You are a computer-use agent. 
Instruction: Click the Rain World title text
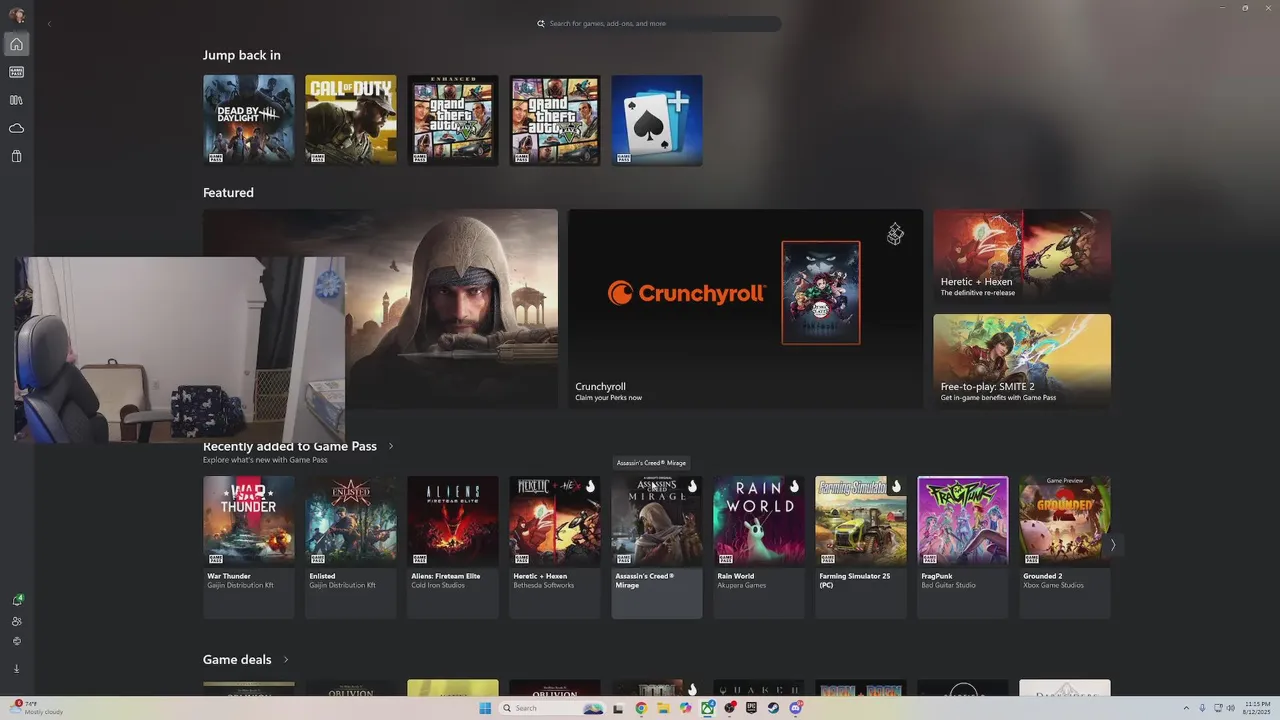point(736,576)
